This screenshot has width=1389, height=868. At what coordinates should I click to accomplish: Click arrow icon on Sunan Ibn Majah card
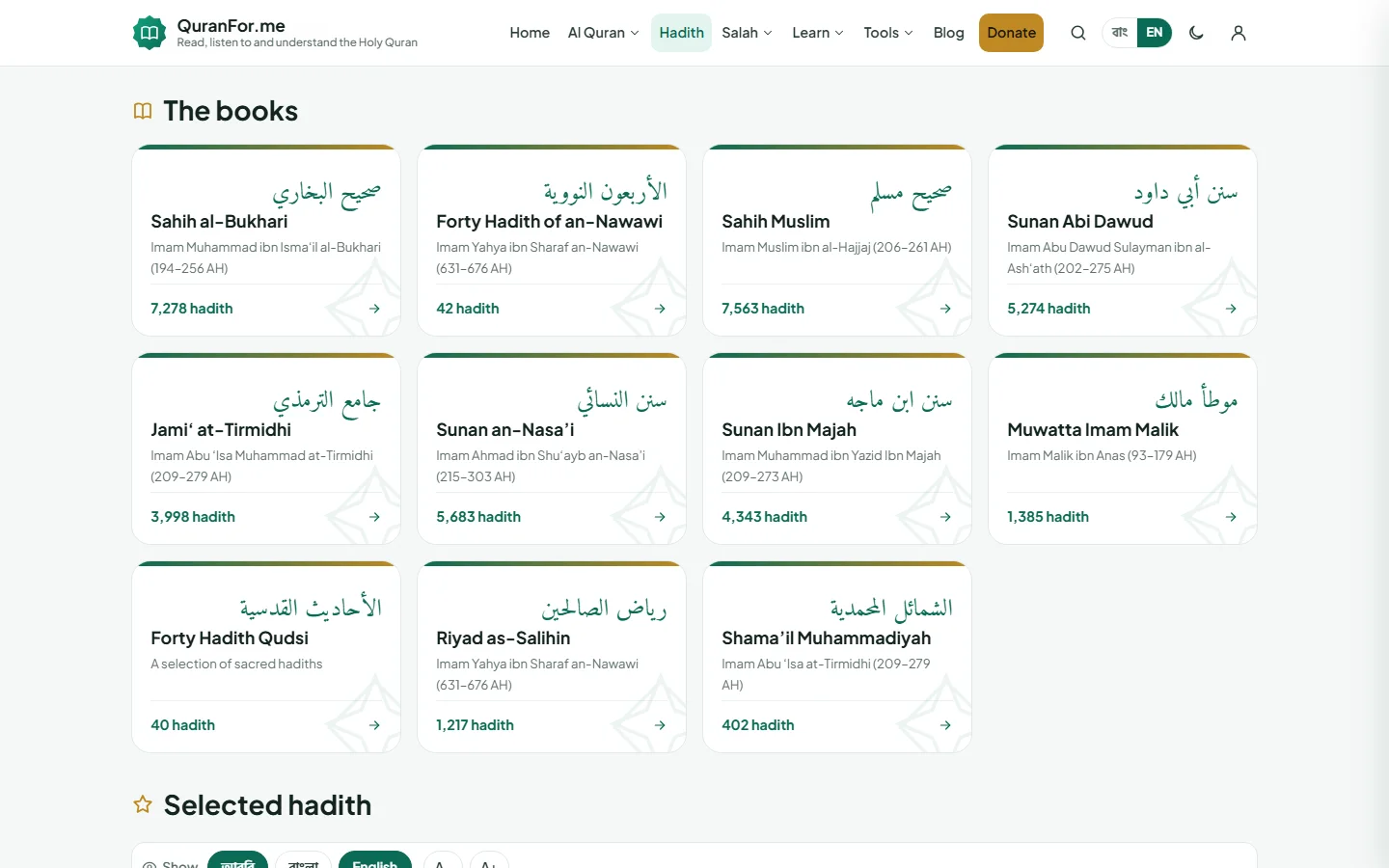pos(945,517)
